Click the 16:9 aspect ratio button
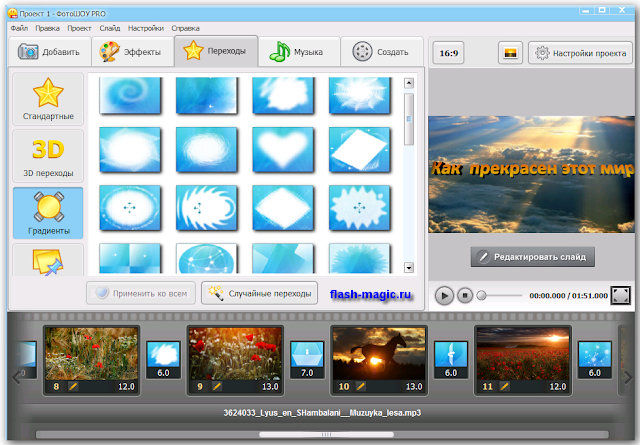This screenshot has width=640, height=445. tap(449, 53)
